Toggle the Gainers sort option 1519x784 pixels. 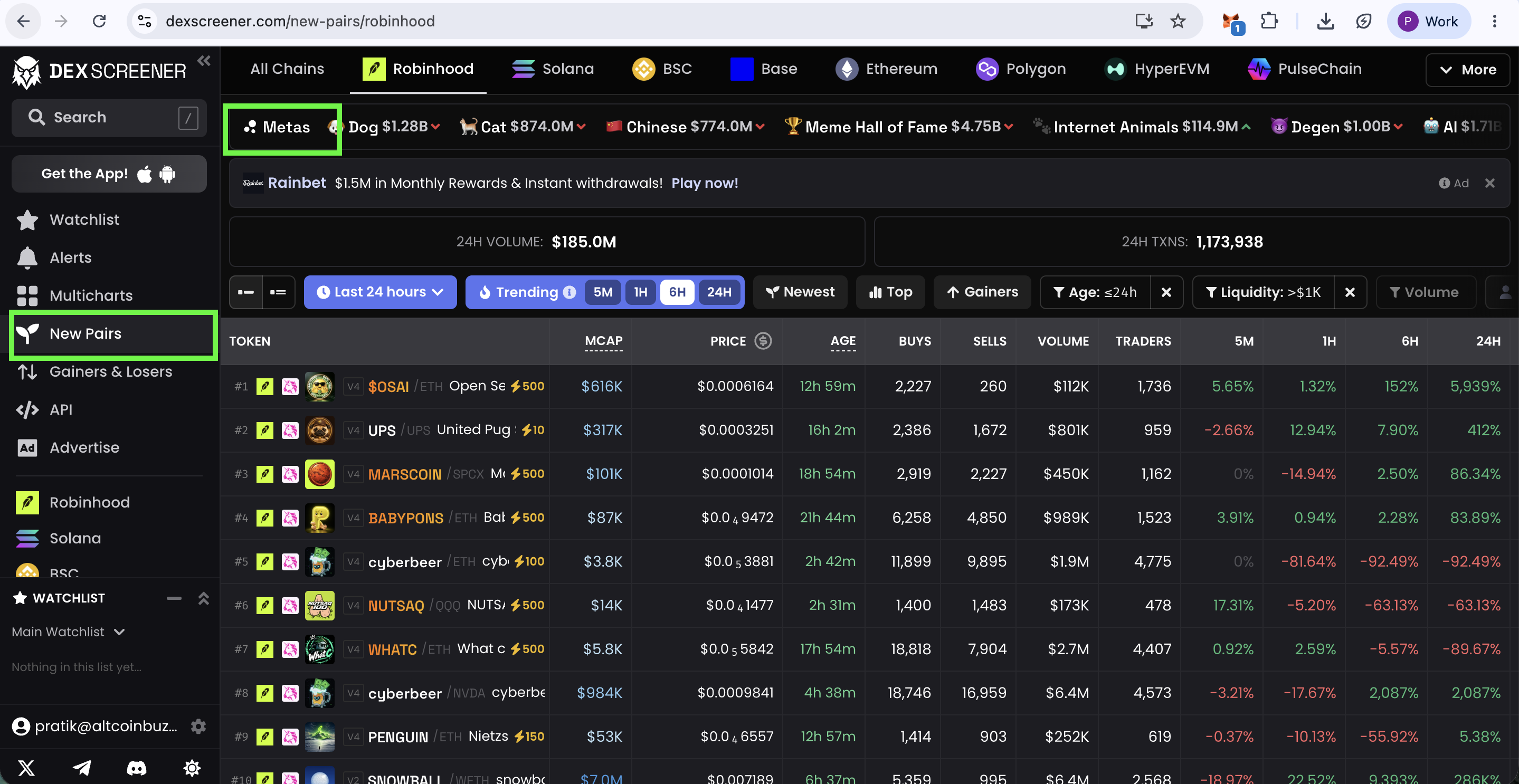pos(982,292)
